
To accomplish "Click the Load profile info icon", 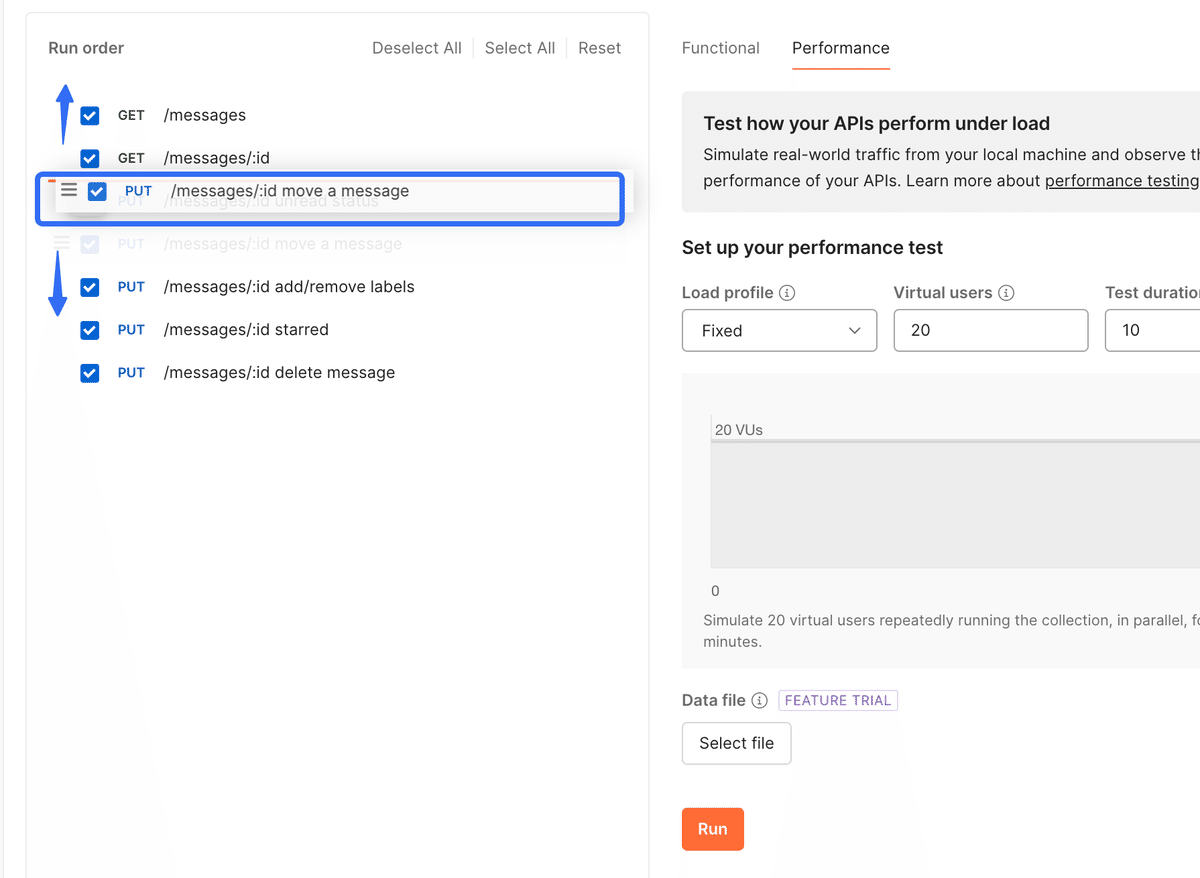I will [787, 293].
